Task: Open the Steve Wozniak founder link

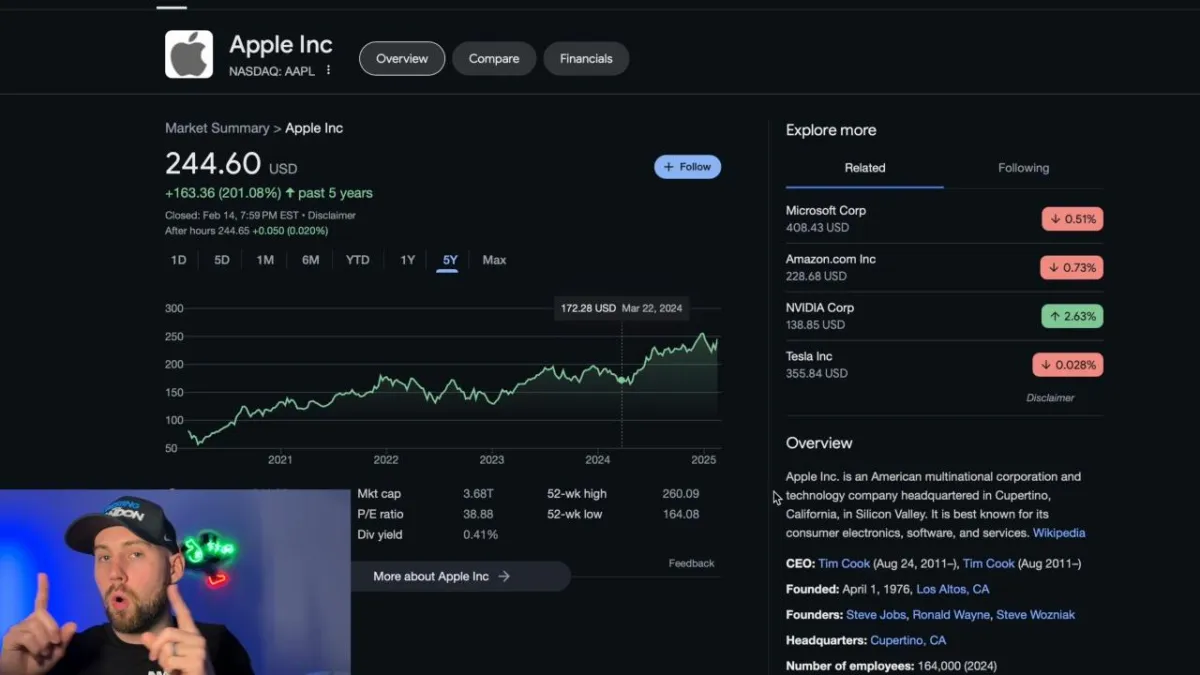Action: coord(1036,615)
